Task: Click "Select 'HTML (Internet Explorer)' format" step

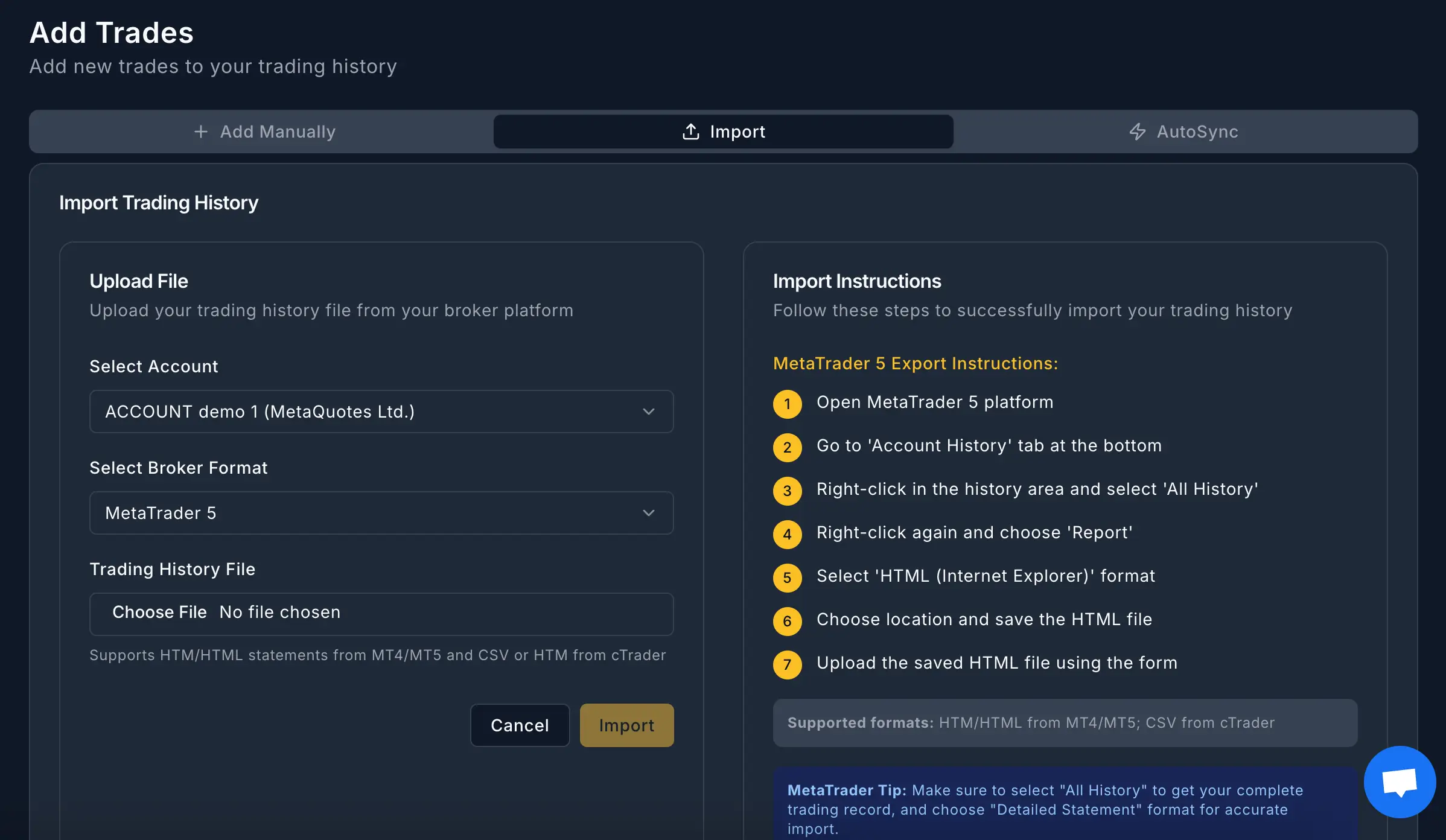Action: pyautogui.click(x=986, y=576)
